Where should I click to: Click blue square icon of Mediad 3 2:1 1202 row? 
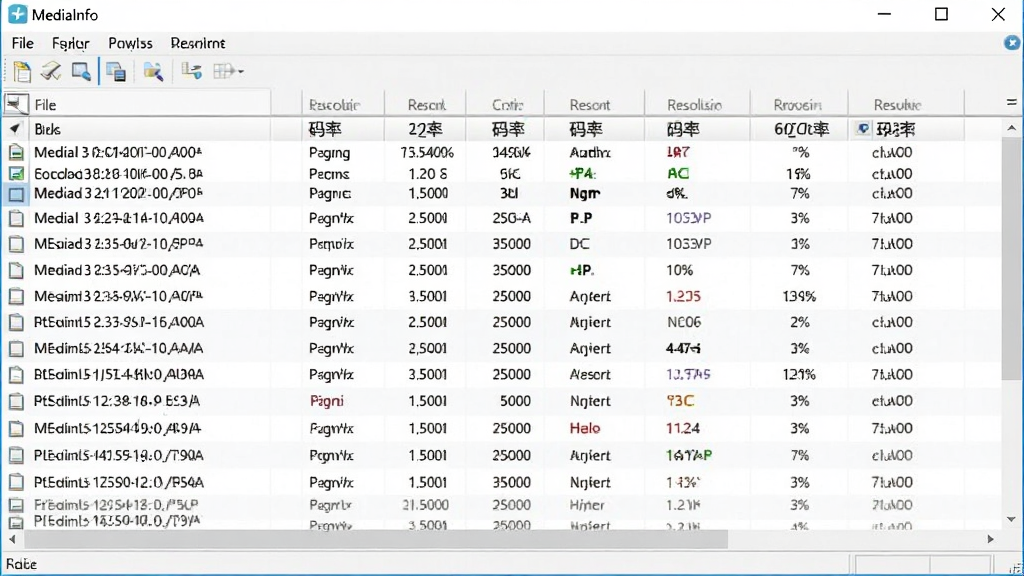click(x=16, y=194)
